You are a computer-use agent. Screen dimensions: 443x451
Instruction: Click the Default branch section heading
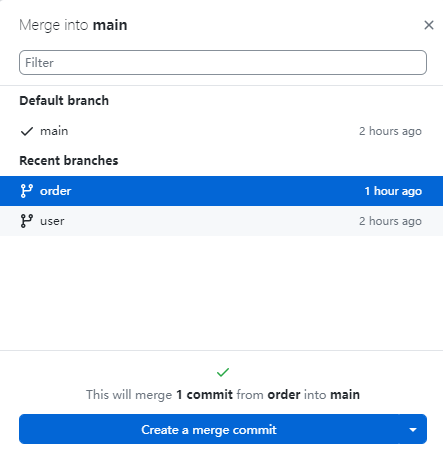(64, 101)
